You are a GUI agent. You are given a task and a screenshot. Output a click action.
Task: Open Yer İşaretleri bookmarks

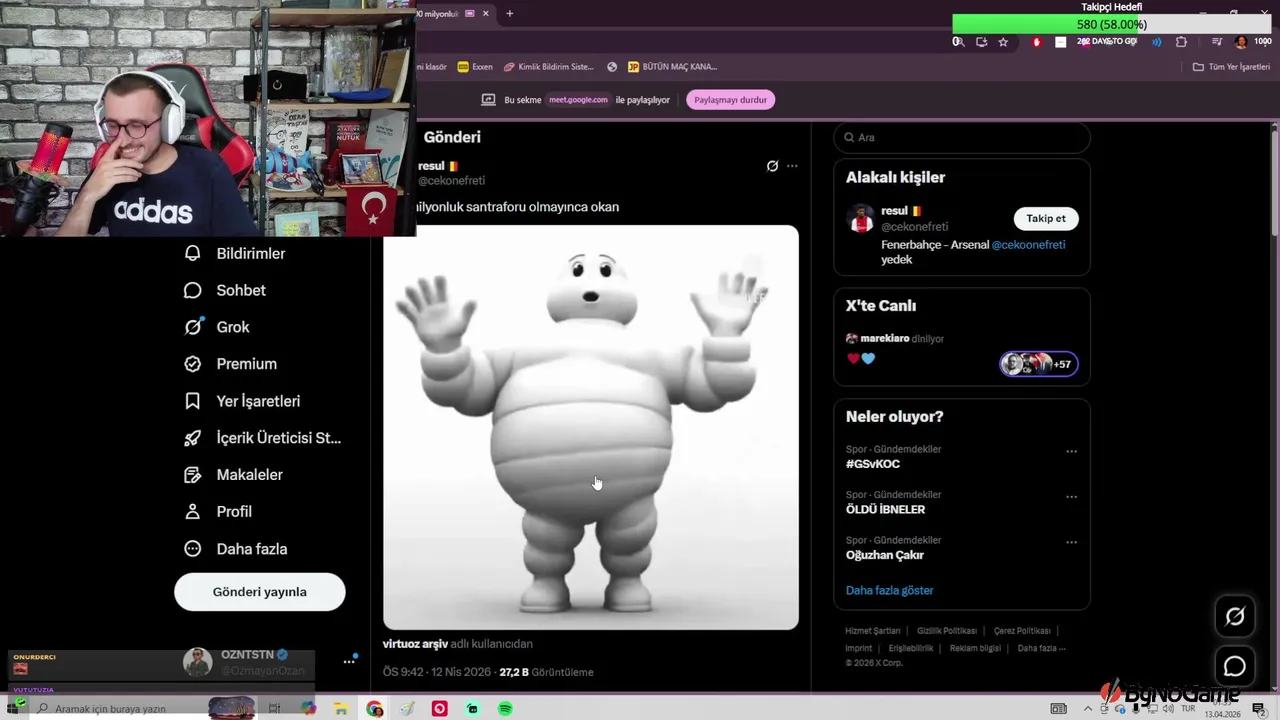point(242,401)
